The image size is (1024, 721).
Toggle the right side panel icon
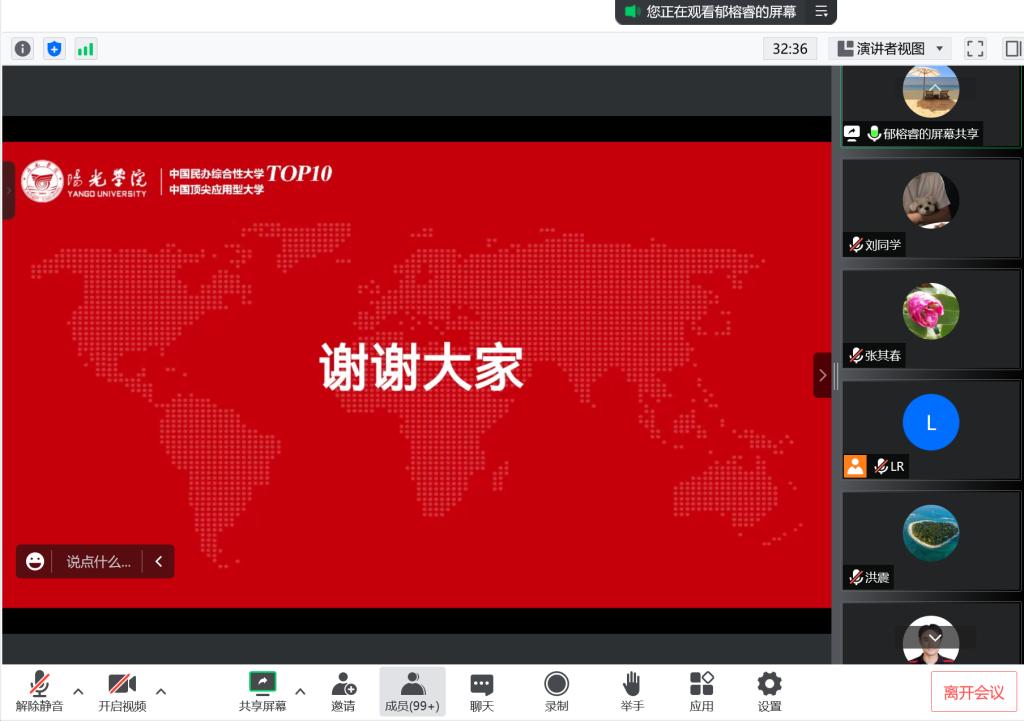tap(1012, 48)
